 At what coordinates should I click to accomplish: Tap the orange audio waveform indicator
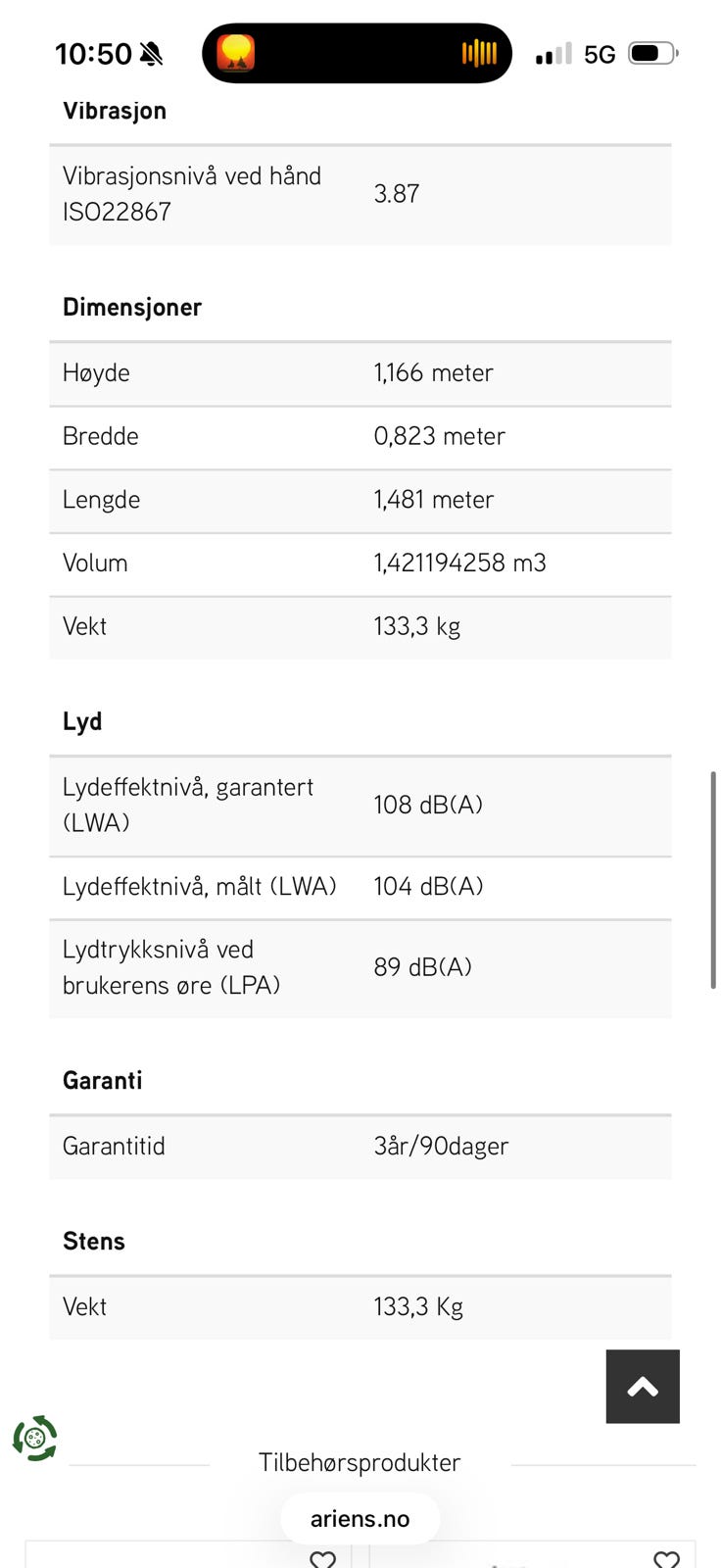(x=479, y=53)
